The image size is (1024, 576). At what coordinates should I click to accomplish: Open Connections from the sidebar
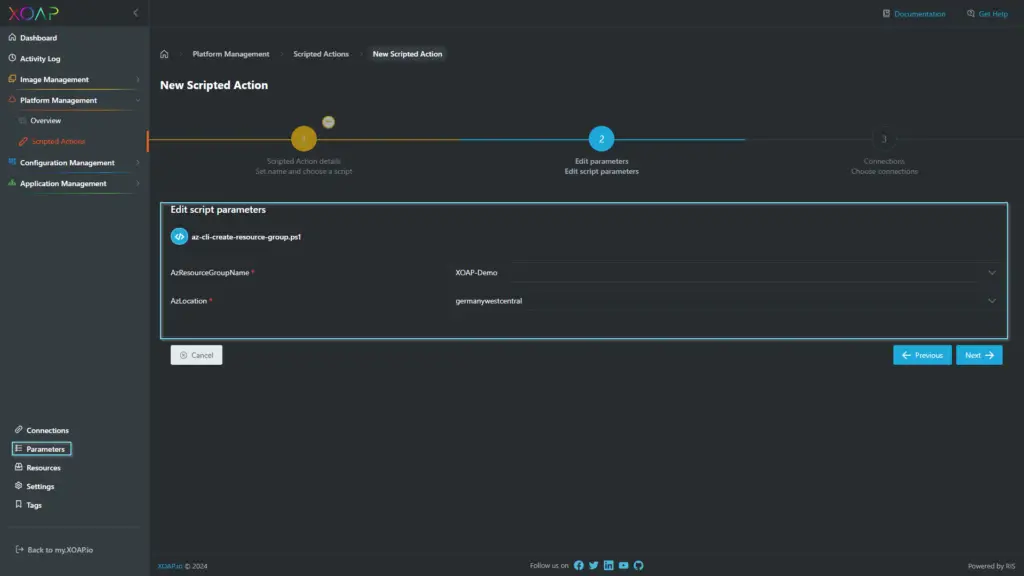[47, 431]
